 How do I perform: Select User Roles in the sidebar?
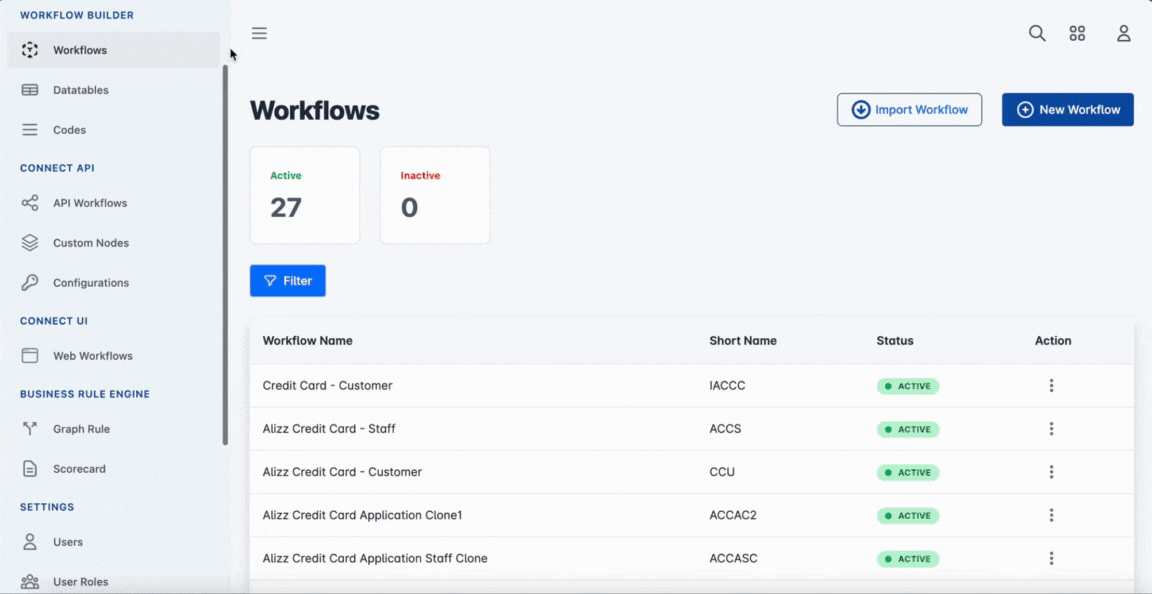point(82,581)
